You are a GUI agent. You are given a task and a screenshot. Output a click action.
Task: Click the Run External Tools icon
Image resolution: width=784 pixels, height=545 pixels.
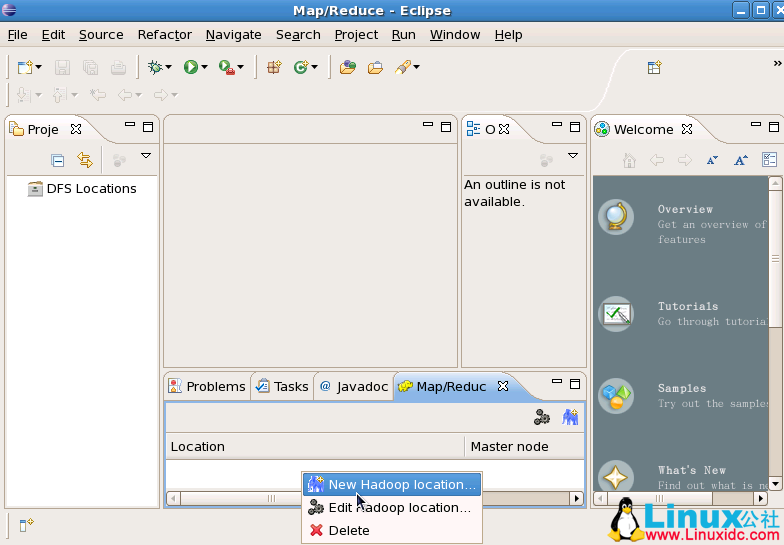point(226,67)
